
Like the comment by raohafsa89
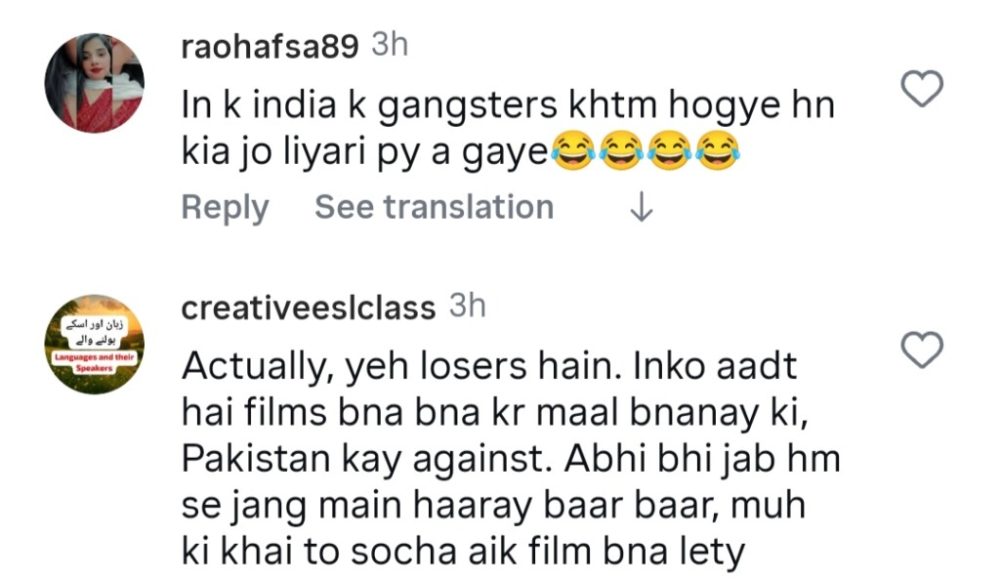(x=923, y=91)
